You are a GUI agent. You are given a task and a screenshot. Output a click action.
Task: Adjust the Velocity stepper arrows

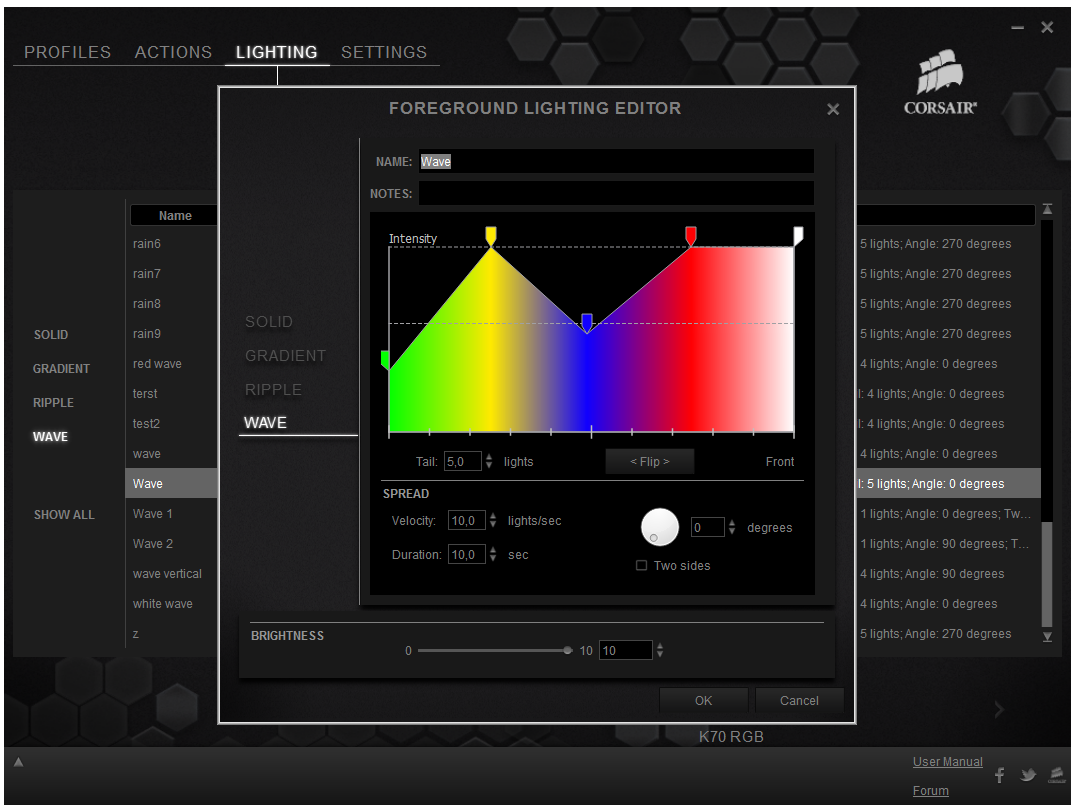click(493, 521)
